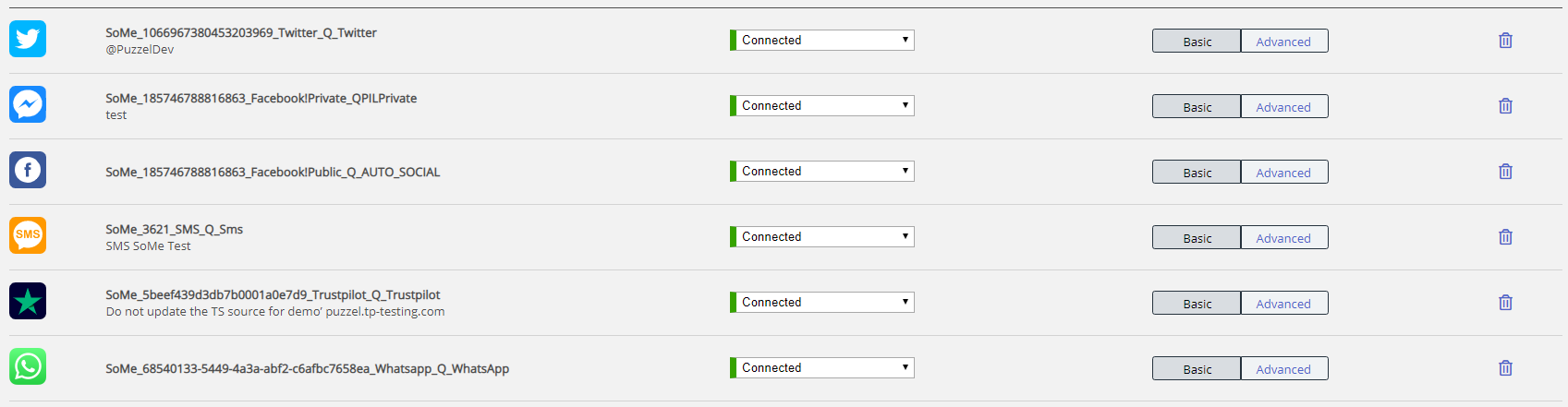Expand the SMS source status dropdown
The image size is (1568, 407).
click(824, 237)
